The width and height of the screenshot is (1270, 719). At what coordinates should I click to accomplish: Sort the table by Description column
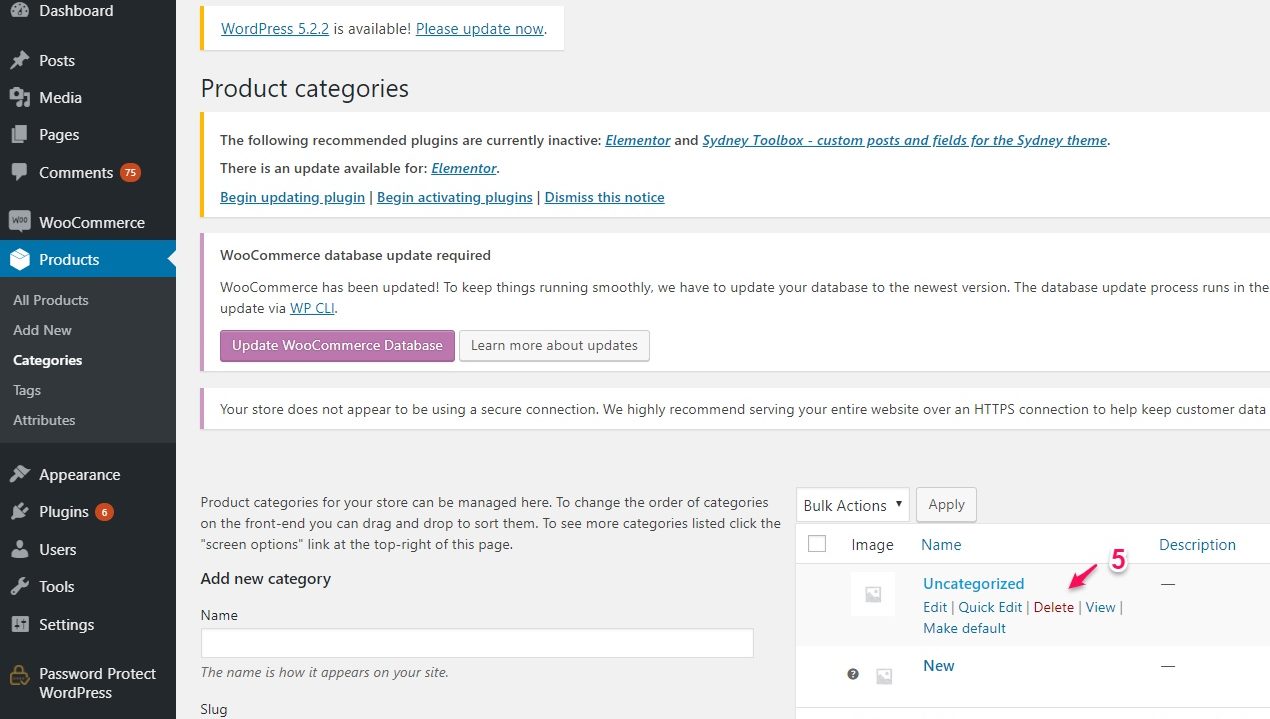(1197, 544)
